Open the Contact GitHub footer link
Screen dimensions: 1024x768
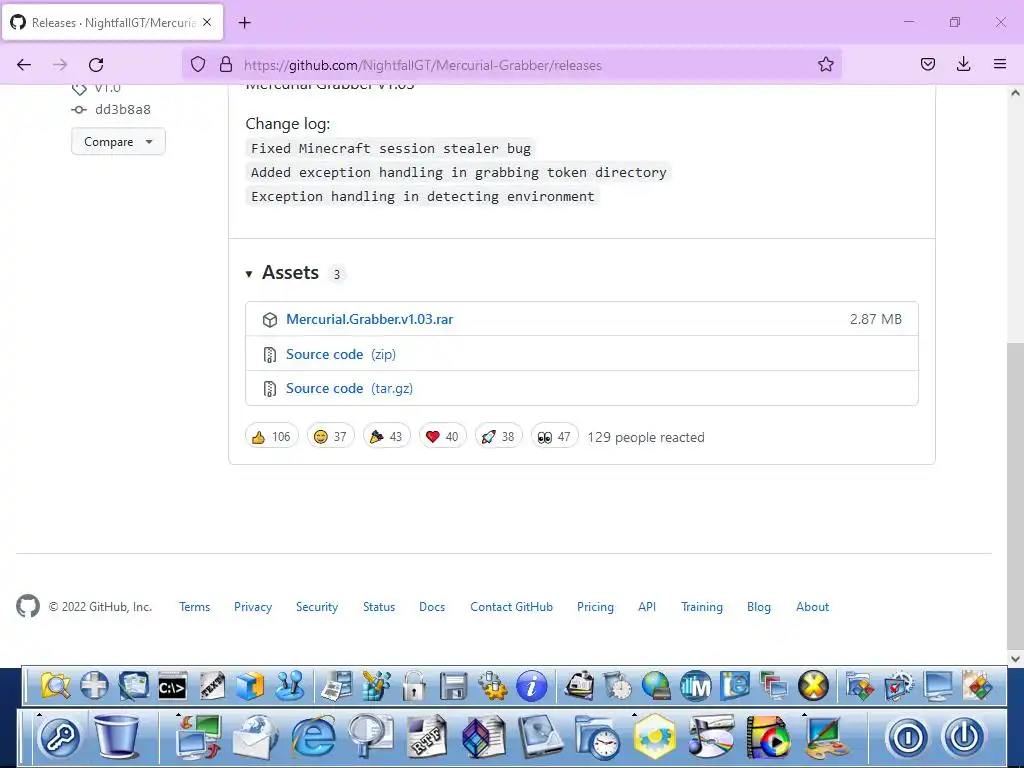pos(511,607)
